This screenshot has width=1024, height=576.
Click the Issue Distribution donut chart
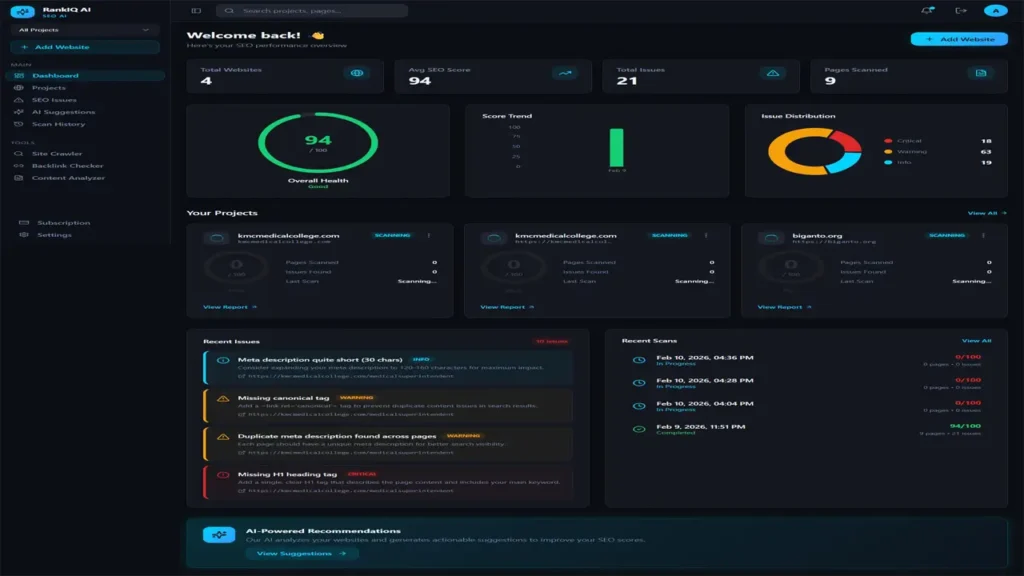point(814,151)
